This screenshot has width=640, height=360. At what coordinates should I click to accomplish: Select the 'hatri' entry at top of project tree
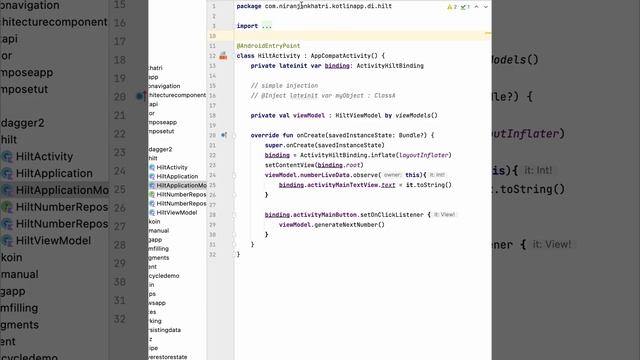point(156,68)
